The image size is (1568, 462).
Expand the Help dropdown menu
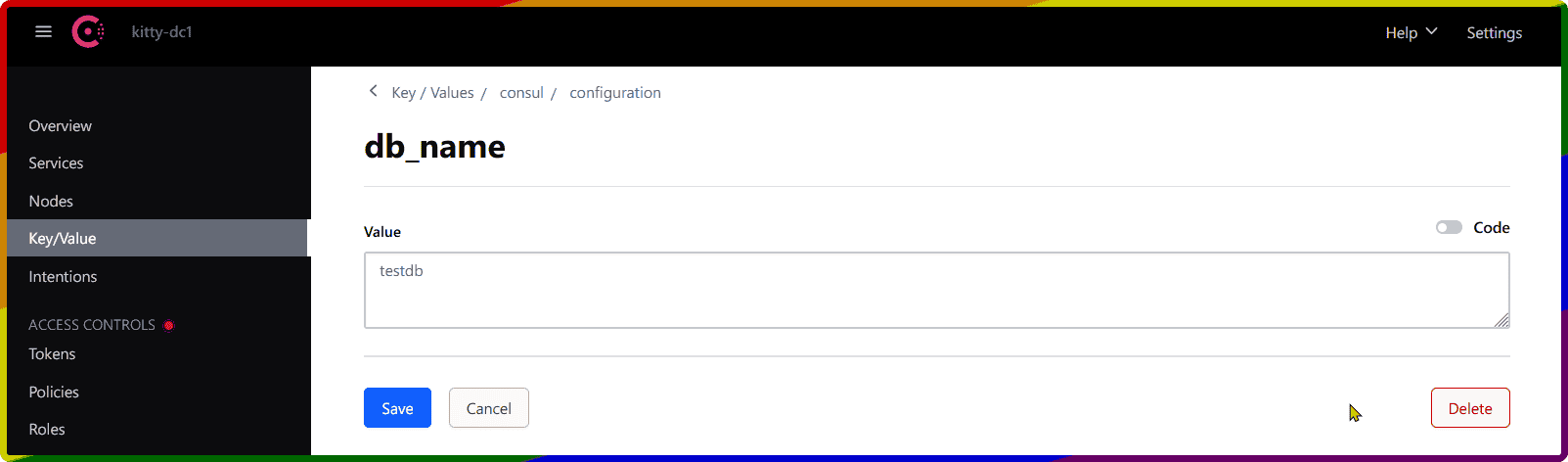(1411, 32)
